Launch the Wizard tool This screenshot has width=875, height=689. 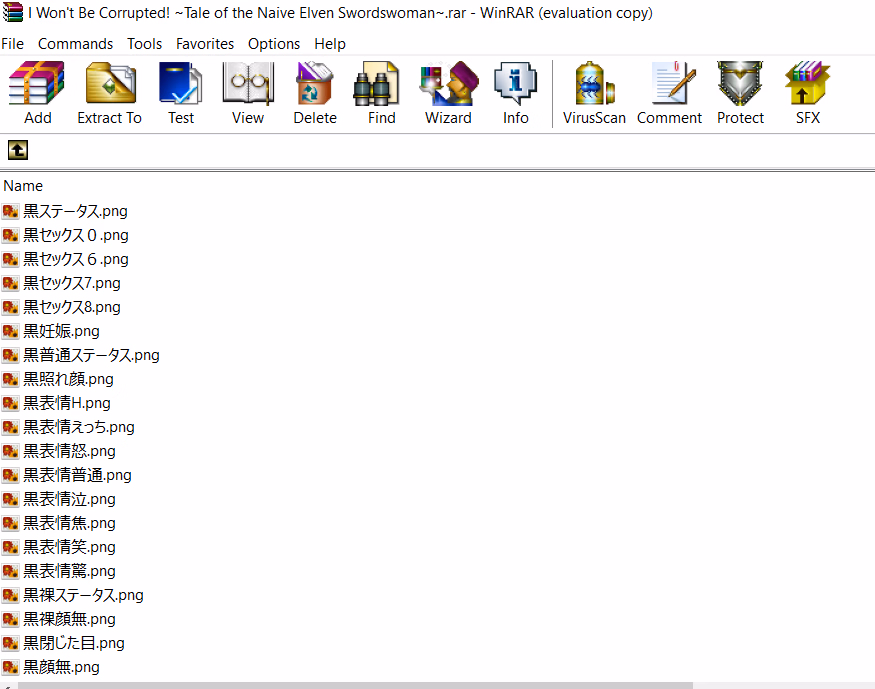pos(448,84)
